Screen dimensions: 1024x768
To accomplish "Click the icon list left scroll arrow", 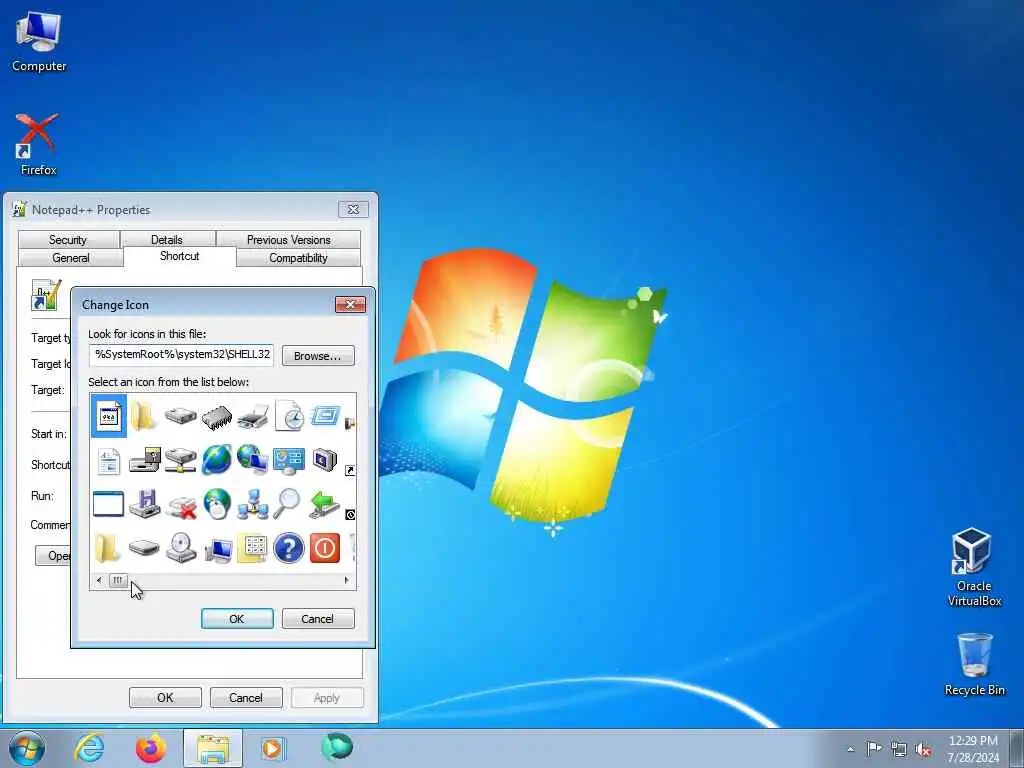I will pyautogui.click(x=99, y=580).
